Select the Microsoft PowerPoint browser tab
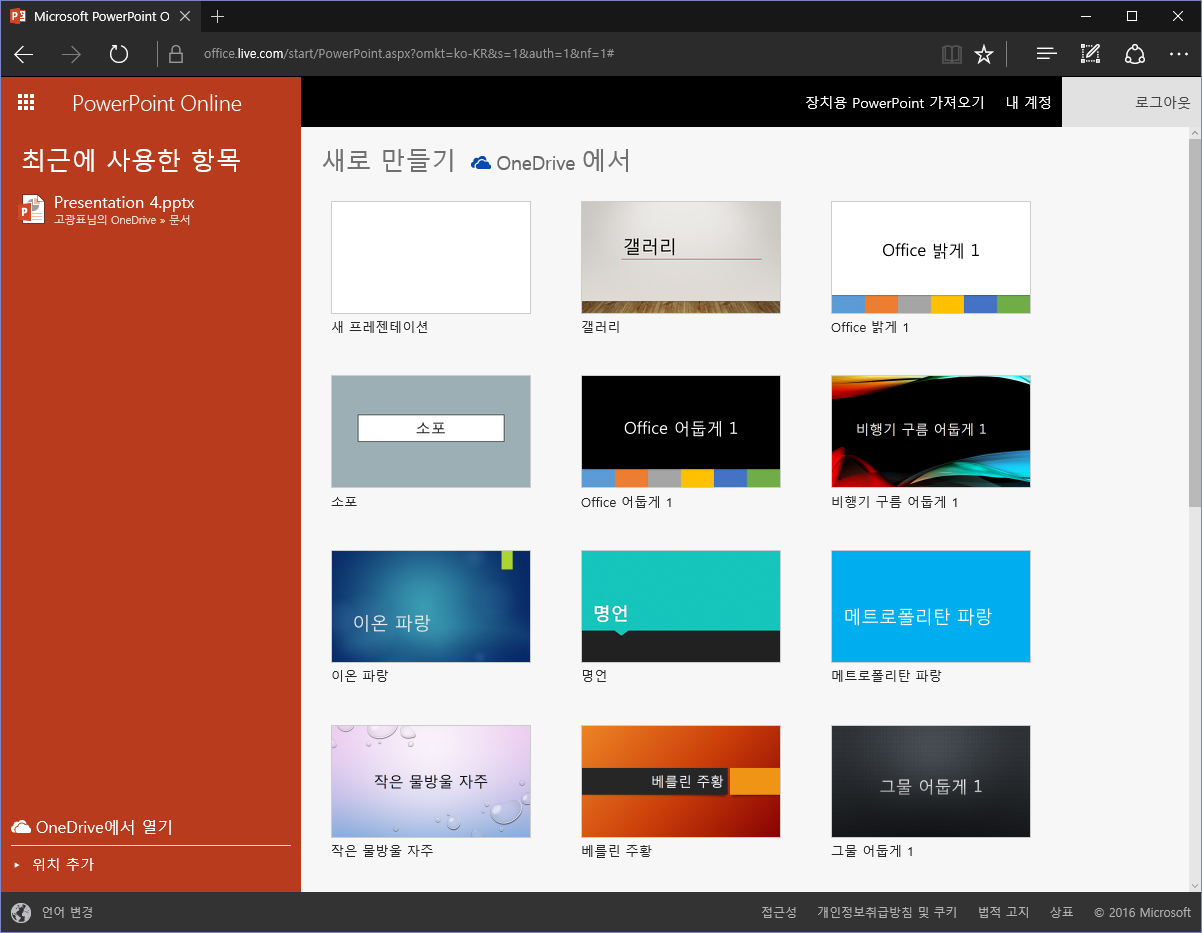Image resolution: width=1202 pixels, height=933 pixels. 100,17
